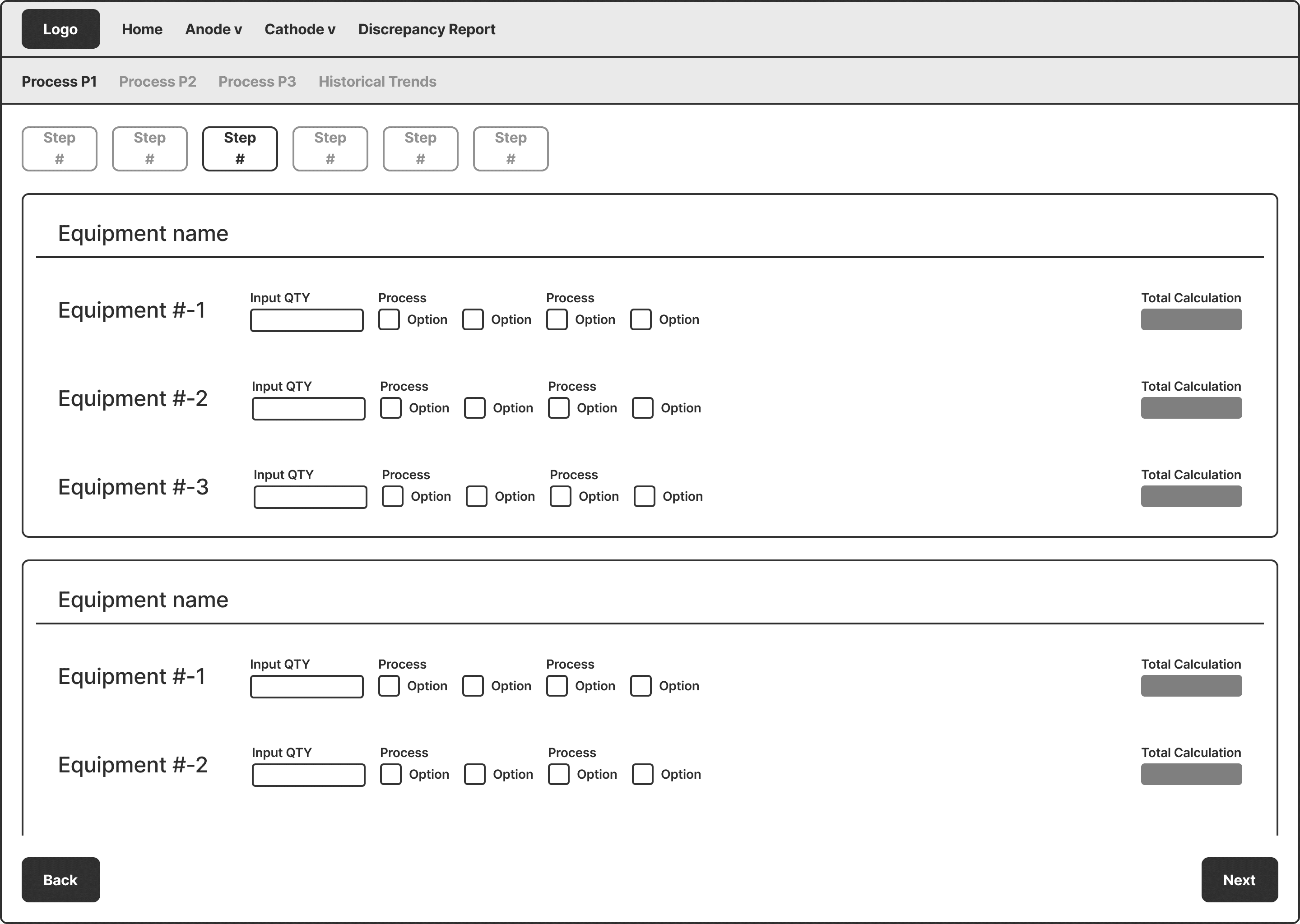The height and width of the screenshot is (924, 1300).
Task: Select the first Step button
Action: [x=59, y=148]
